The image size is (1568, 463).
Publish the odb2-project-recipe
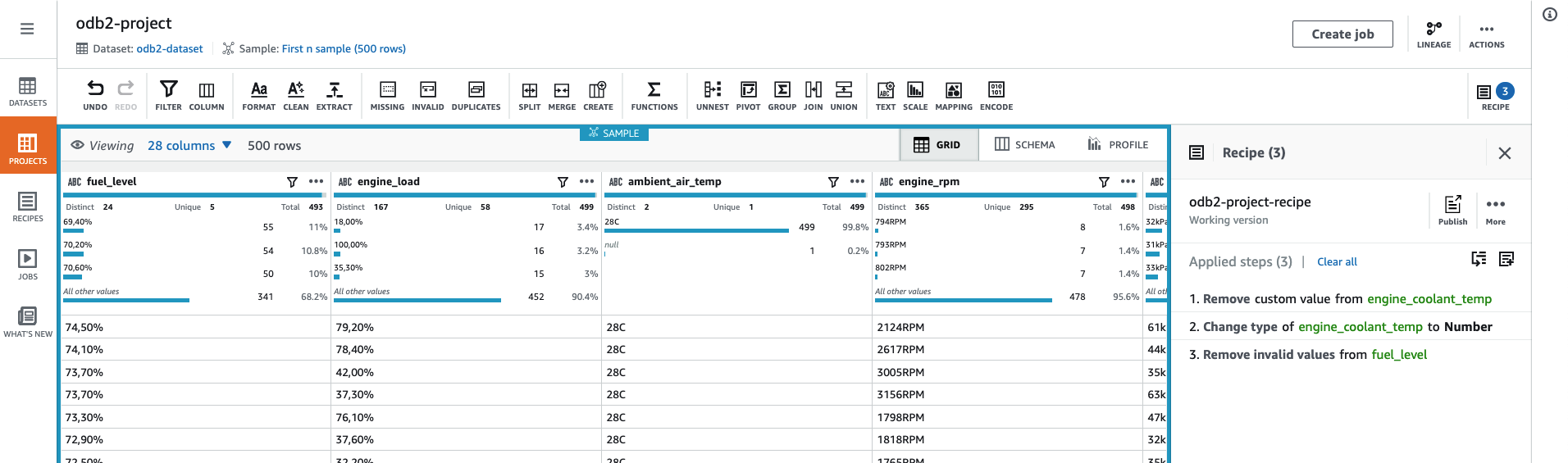[1452, 210]
